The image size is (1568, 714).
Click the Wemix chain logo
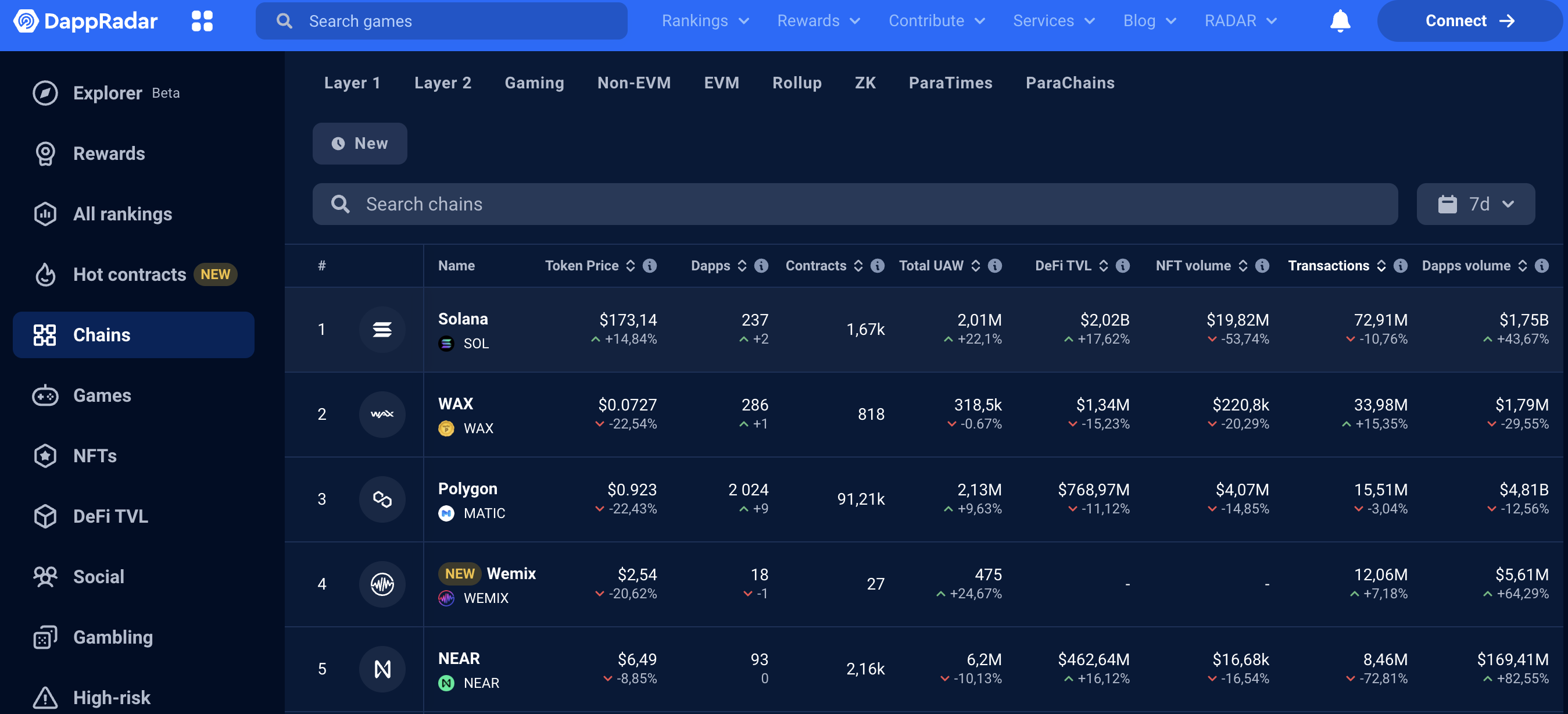click(x=382, y=584)
